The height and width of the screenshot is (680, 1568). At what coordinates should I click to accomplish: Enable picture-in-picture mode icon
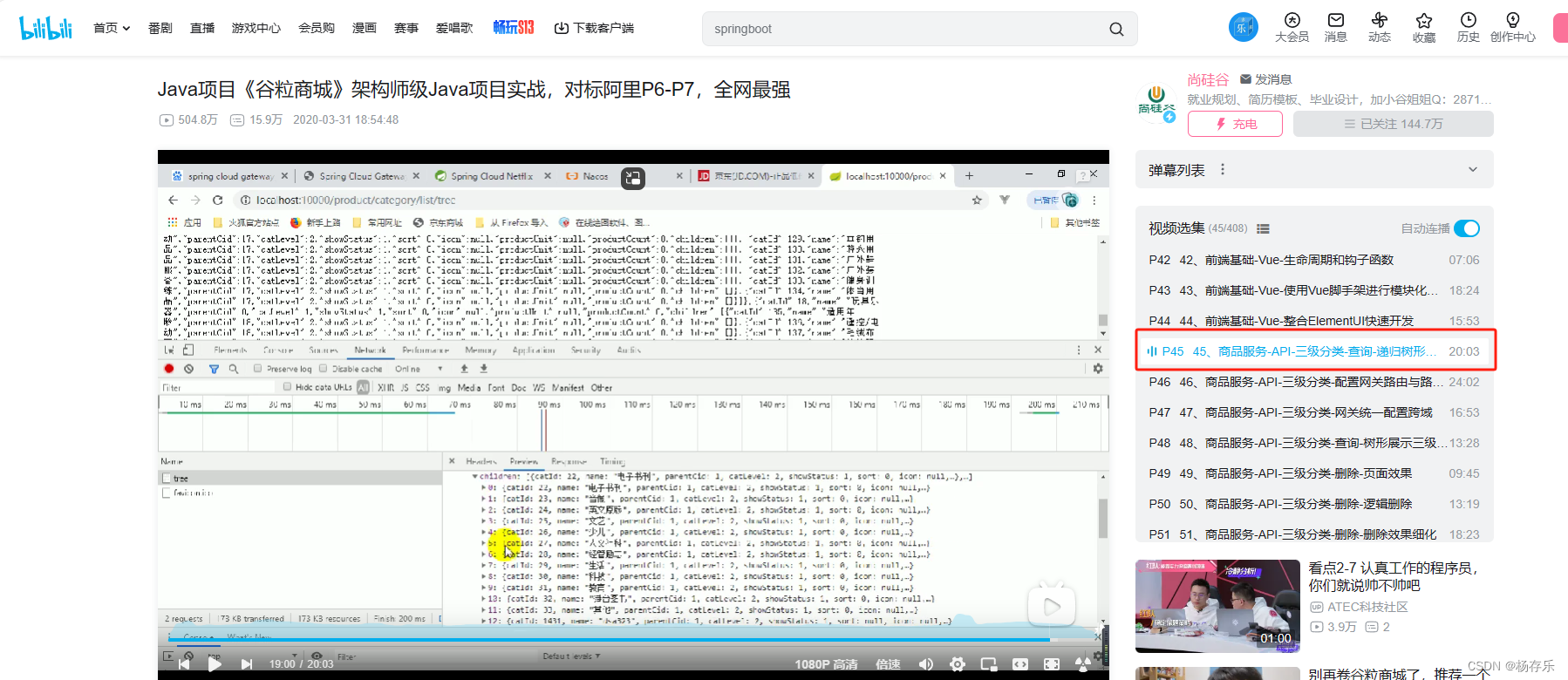989,664
